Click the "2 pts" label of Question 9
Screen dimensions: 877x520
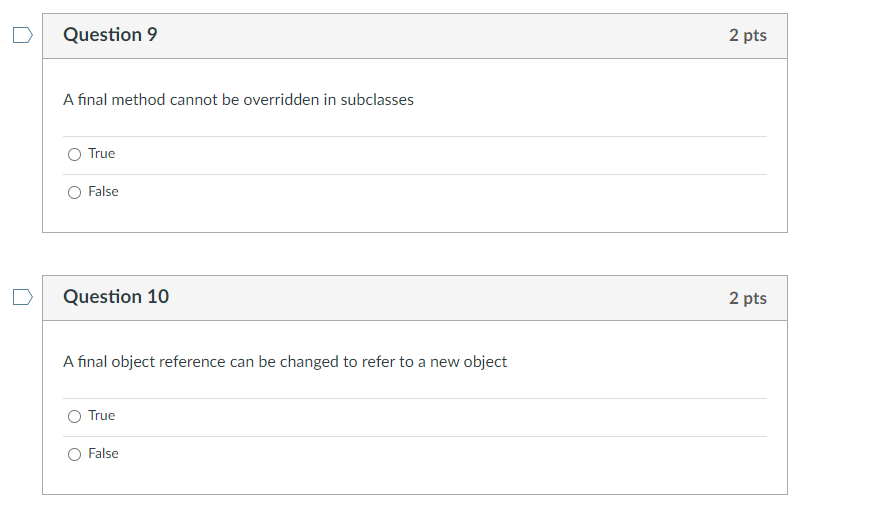[747, 36]
